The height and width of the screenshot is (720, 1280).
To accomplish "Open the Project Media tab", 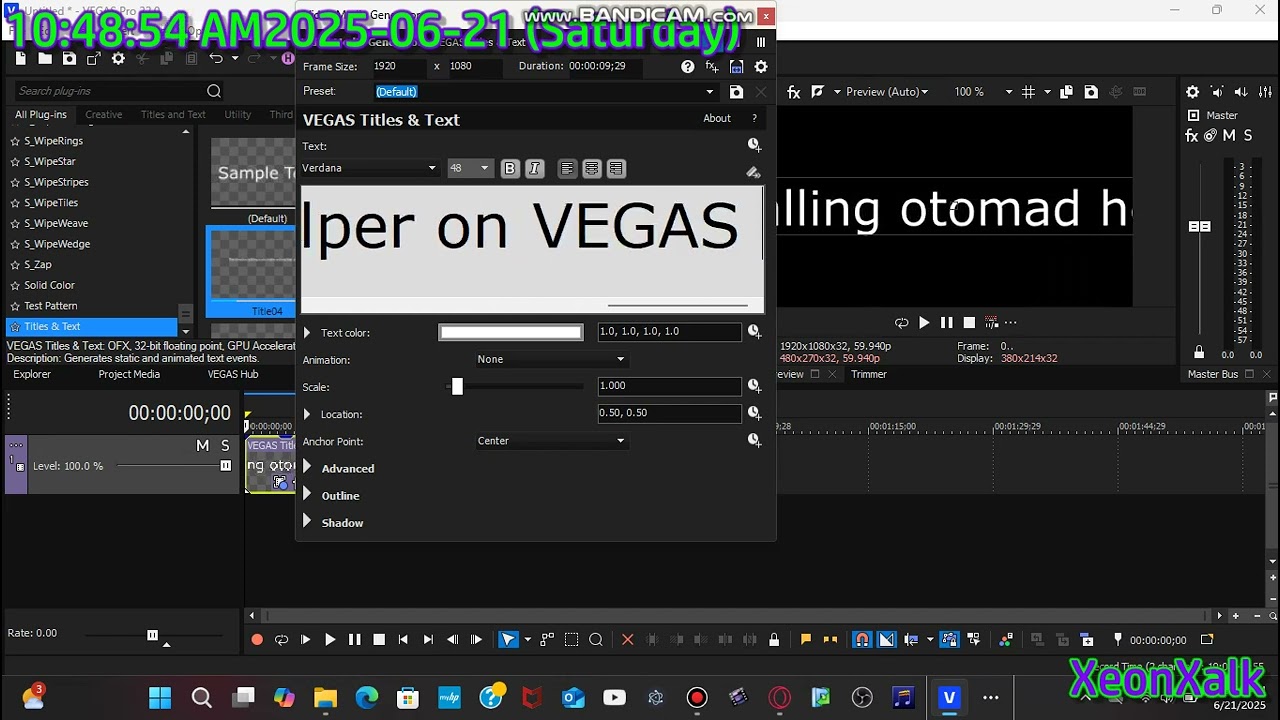I will pyautogui.click(x=129, y=374).
